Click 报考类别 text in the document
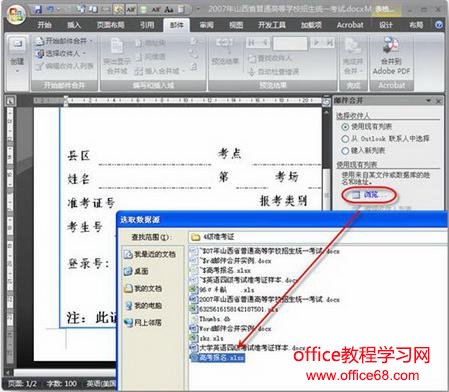This screenshot has height=392, width=449. tap(283, 200)
